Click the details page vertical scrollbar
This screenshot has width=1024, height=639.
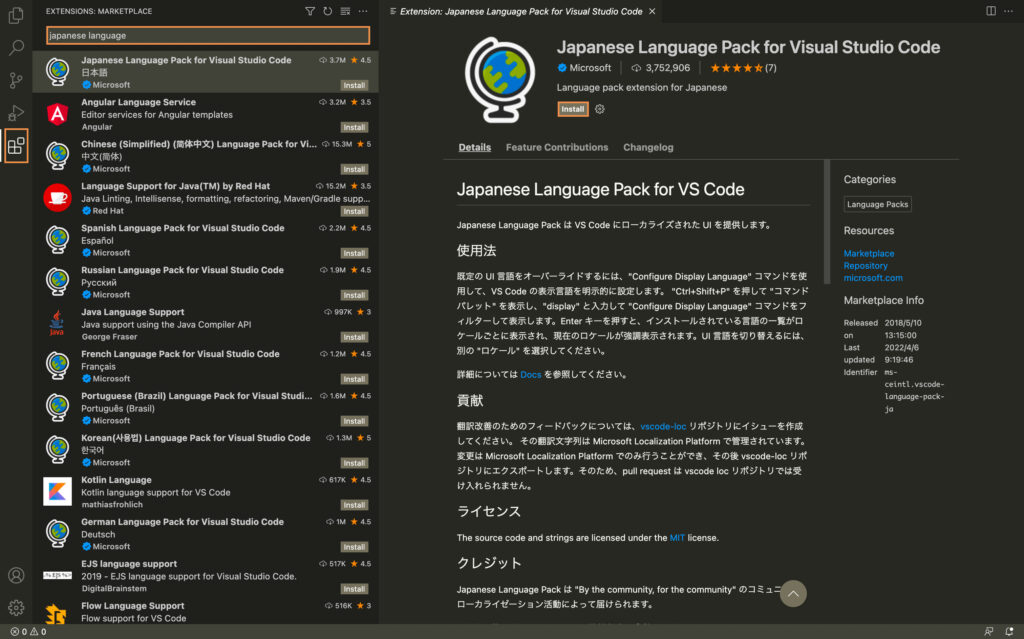[827, 221]
